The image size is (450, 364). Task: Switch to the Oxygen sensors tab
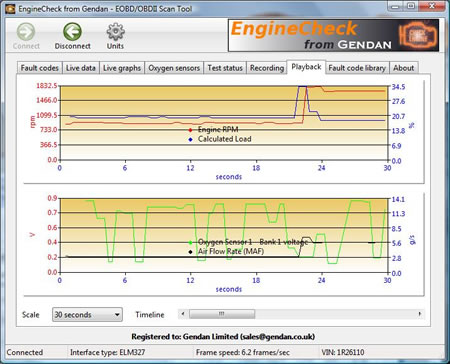click(174, 68)
